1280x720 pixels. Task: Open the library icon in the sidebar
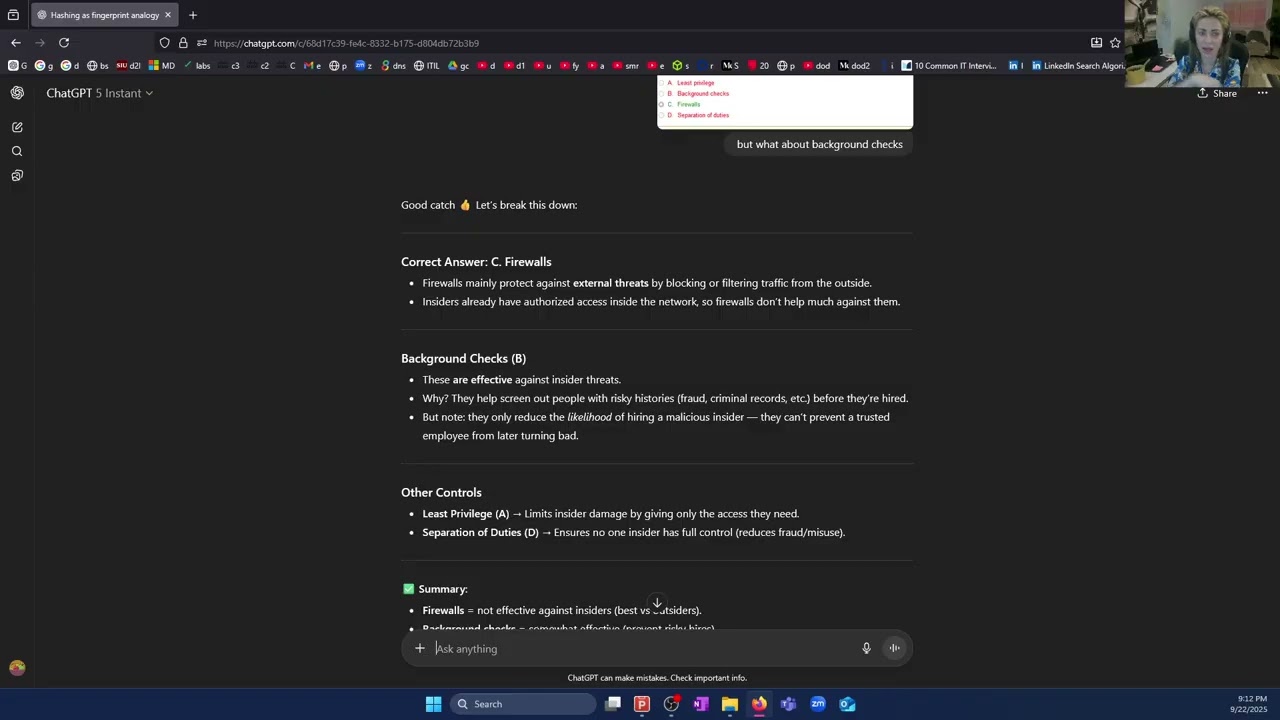[17, 175]
